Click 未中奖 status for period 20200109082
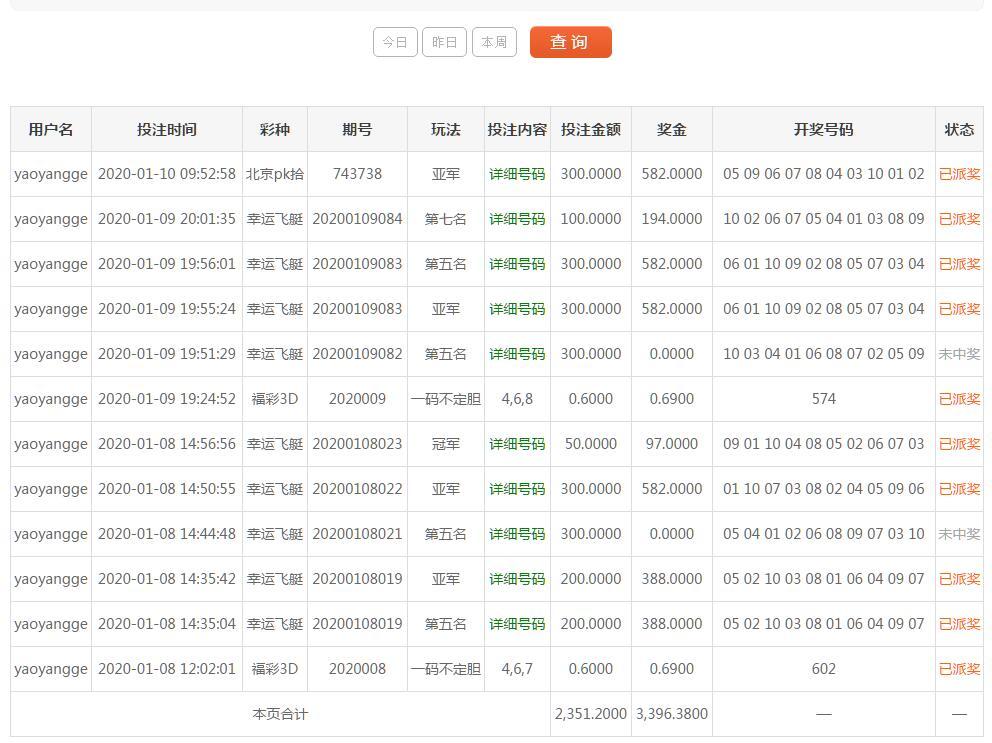The height and width of the screenshot is (743, 992). pos(959,354)
